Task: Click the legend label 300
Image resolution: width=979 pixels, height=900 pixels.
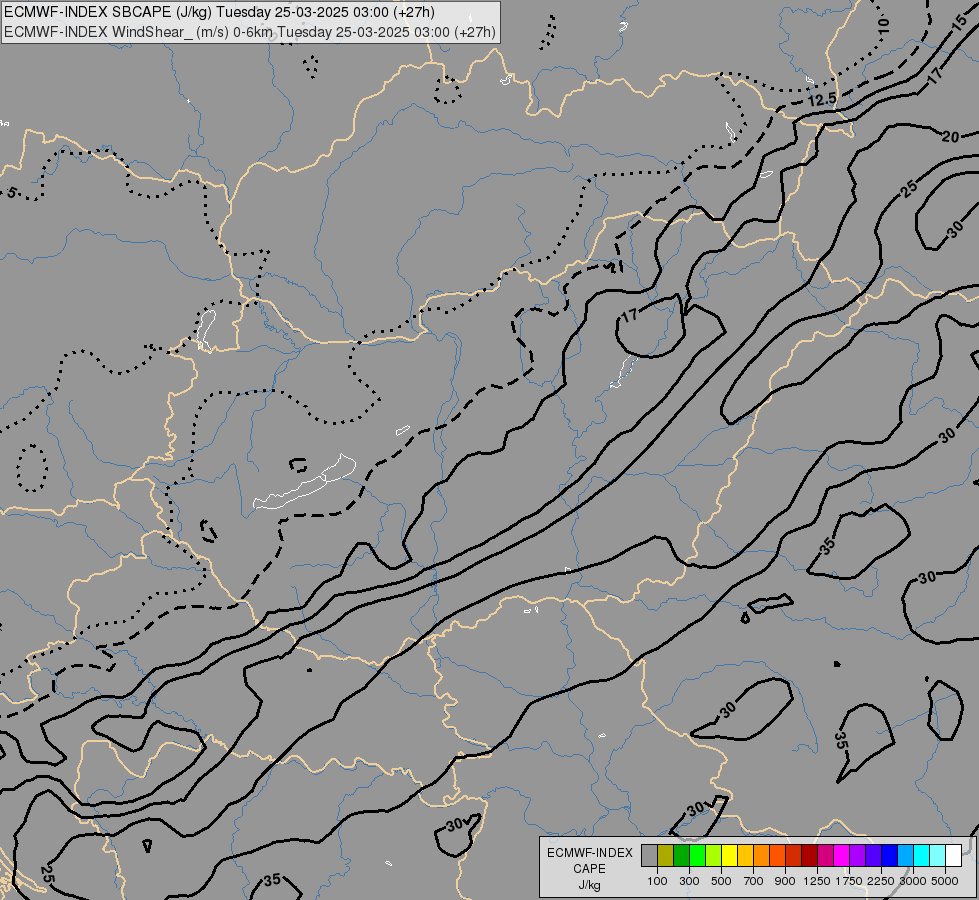Action: (689, 881)
